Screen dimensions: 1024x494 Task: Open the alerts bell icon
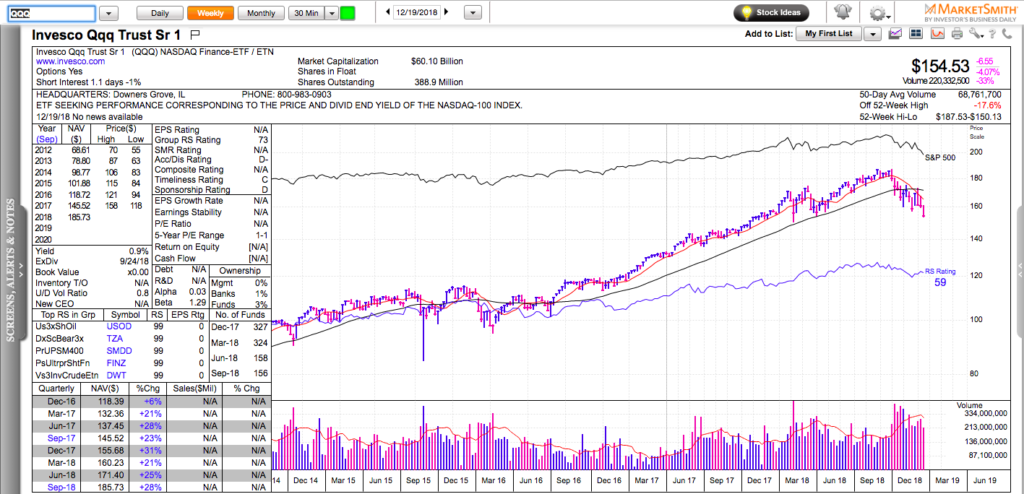click(x=843, y=13)
